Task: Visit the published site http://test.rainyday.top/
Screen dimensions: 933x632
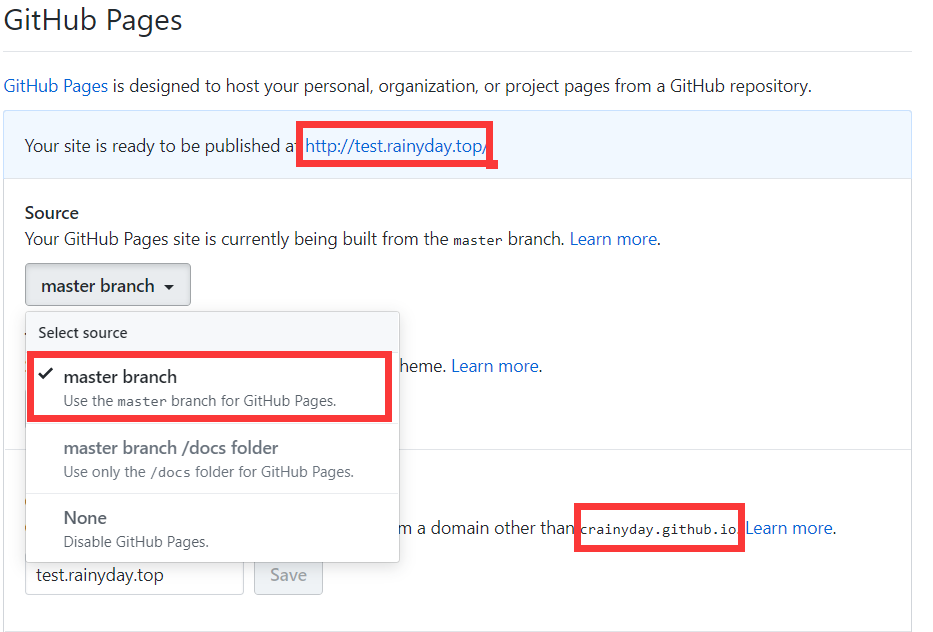Action: (x=392, y=145)
